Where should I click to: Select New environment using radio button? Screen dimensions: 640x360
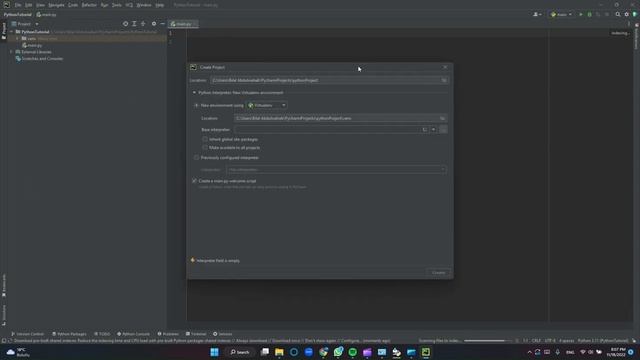[196, 105]
